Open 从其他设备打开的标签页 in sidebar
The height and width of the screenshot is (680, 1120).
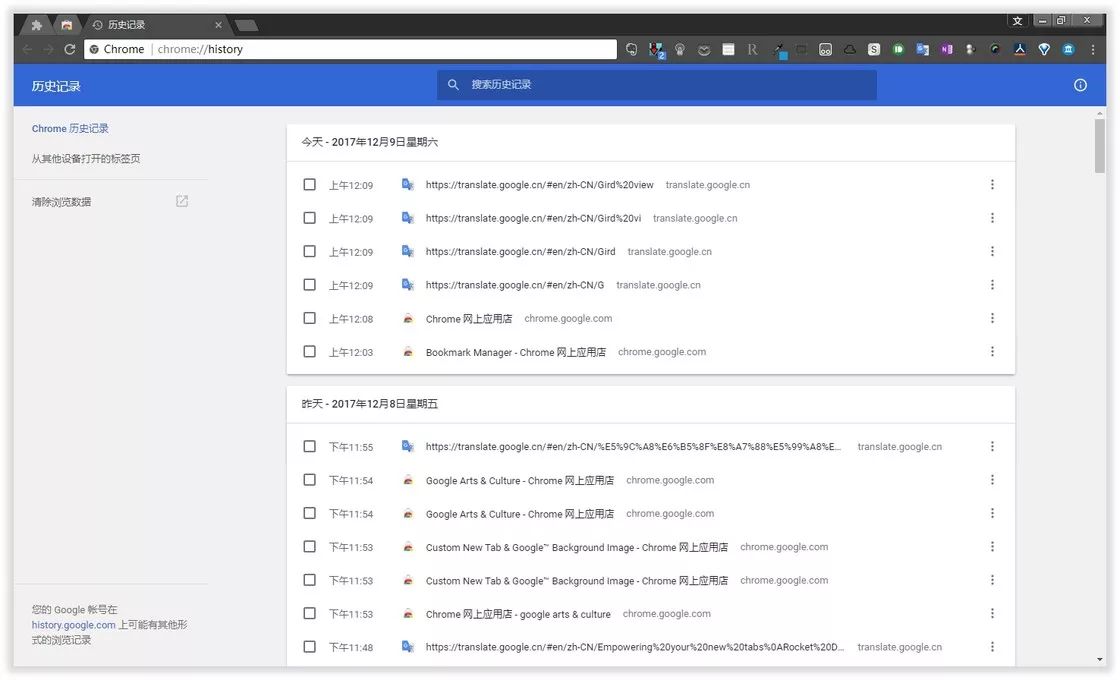[86, 159]
